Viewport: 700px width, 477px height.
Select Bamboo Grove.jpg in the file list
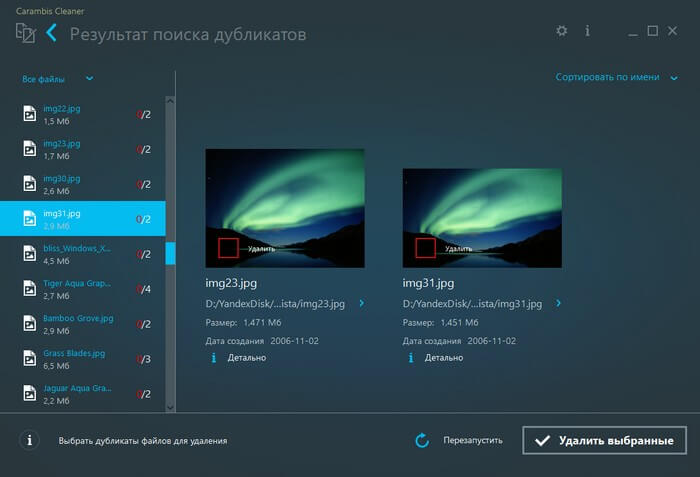[x=83, y=323]
